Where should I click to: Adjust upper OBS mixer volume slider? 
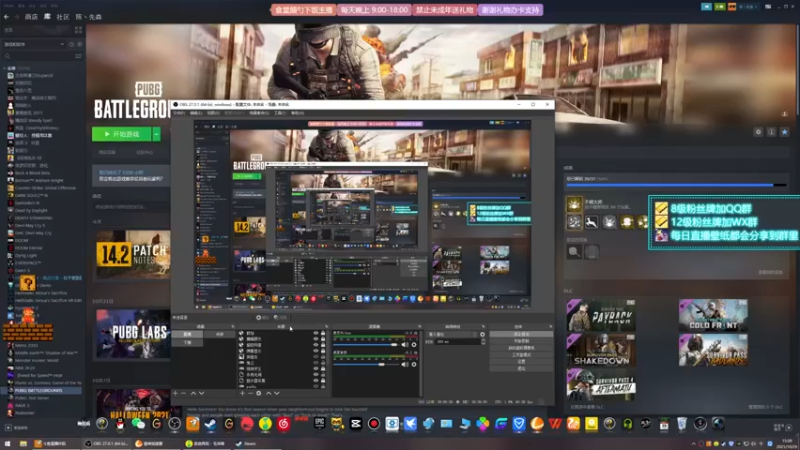(x=366, y=345)
